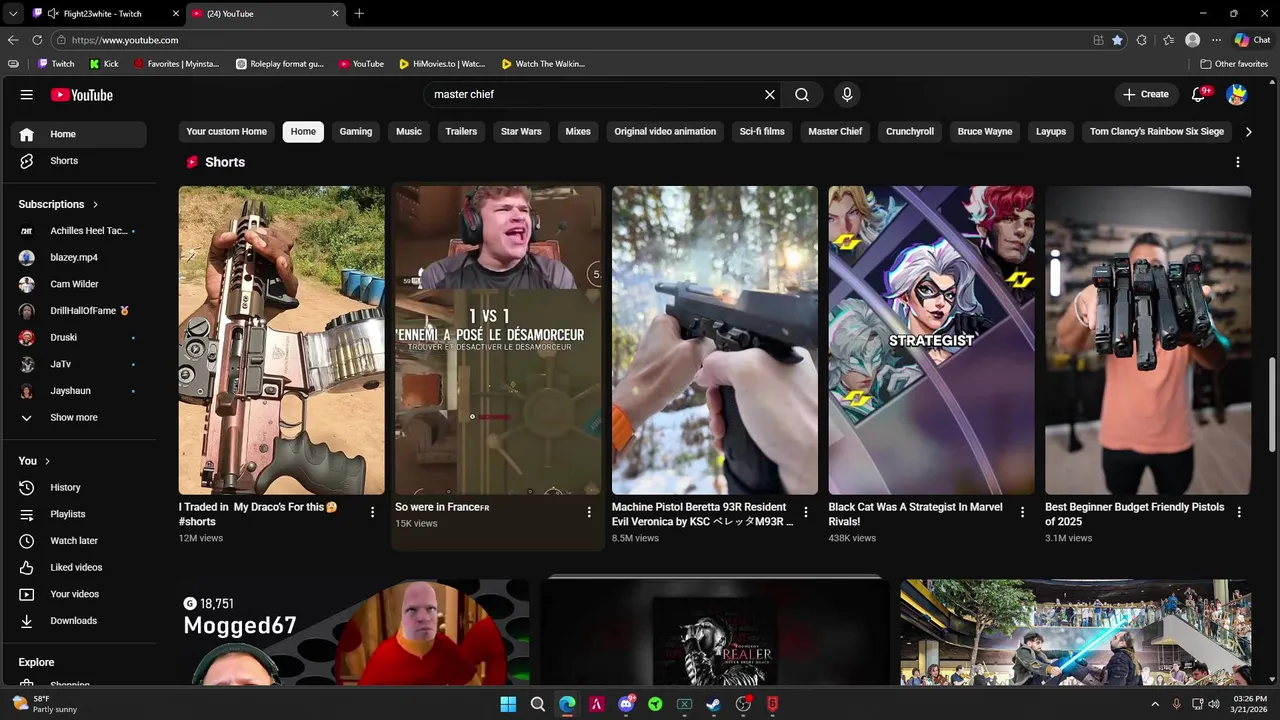This screenshot has height=720, width=1280.
Task: Open menu for Machine Pistol Beretta 93R short
Action: coord(806,512)
